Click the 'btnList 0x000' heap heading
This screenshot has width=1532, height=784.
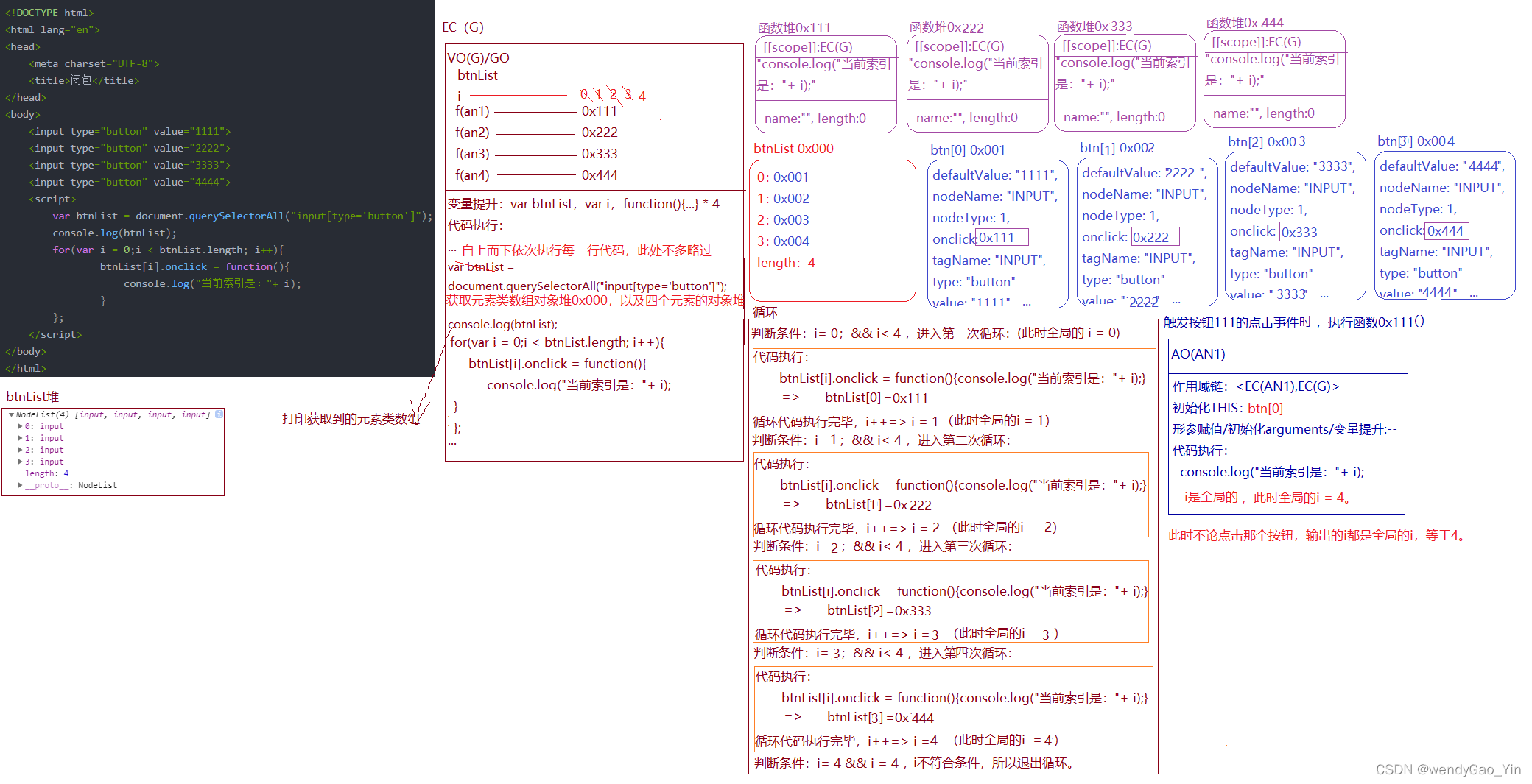click(793, 149)
